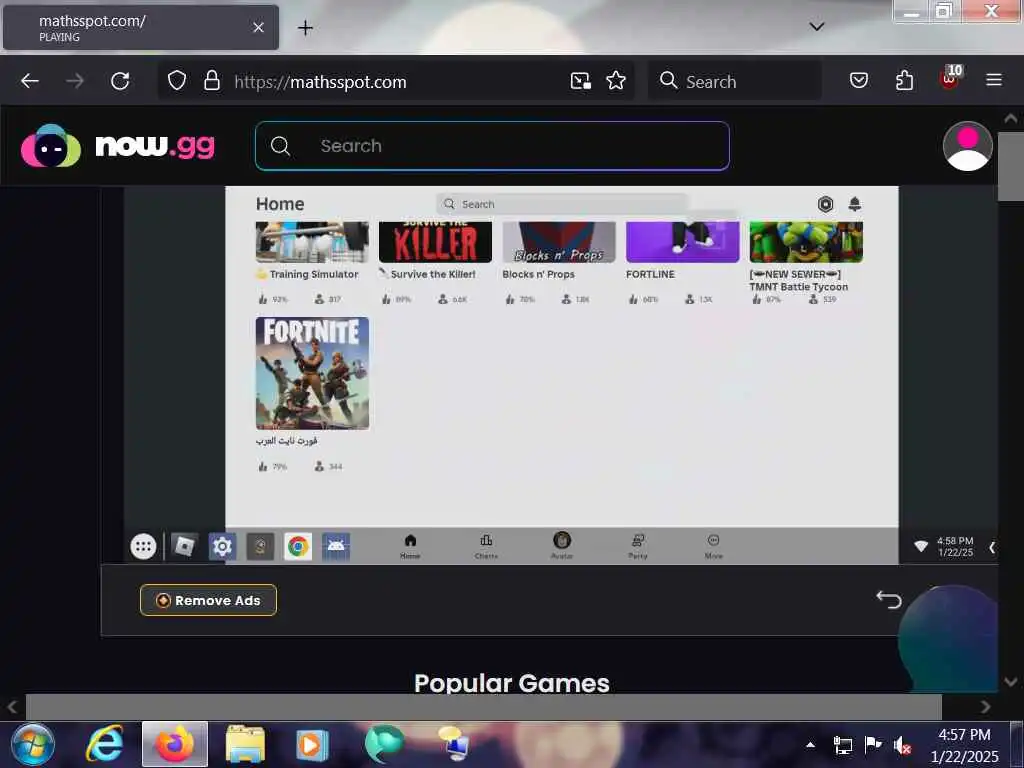Expand the list all tabs chevron
Viewport: 1024px width, 768px height.
816,27
